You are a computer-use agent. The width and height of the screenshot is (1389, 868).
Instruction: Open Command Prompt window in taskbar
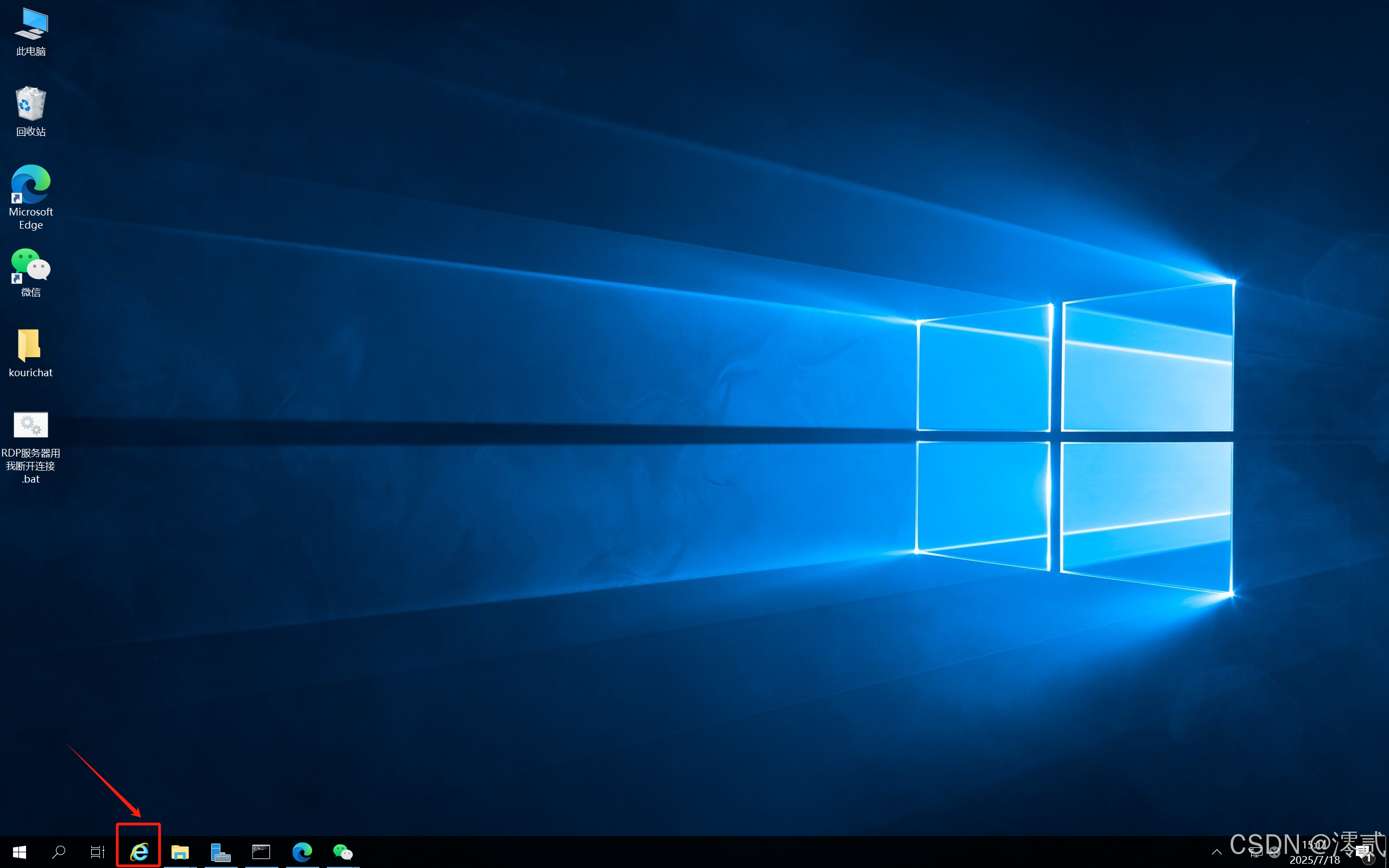click(261, 852)
